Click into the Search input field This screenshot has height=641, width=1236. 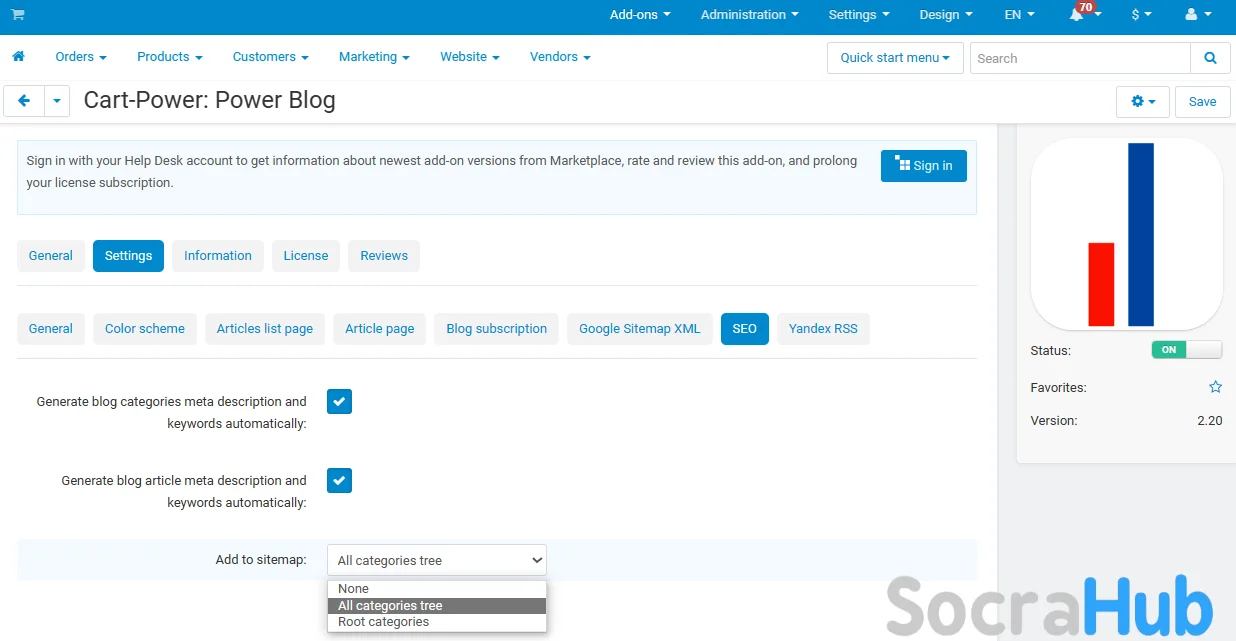pos(1079,58)
